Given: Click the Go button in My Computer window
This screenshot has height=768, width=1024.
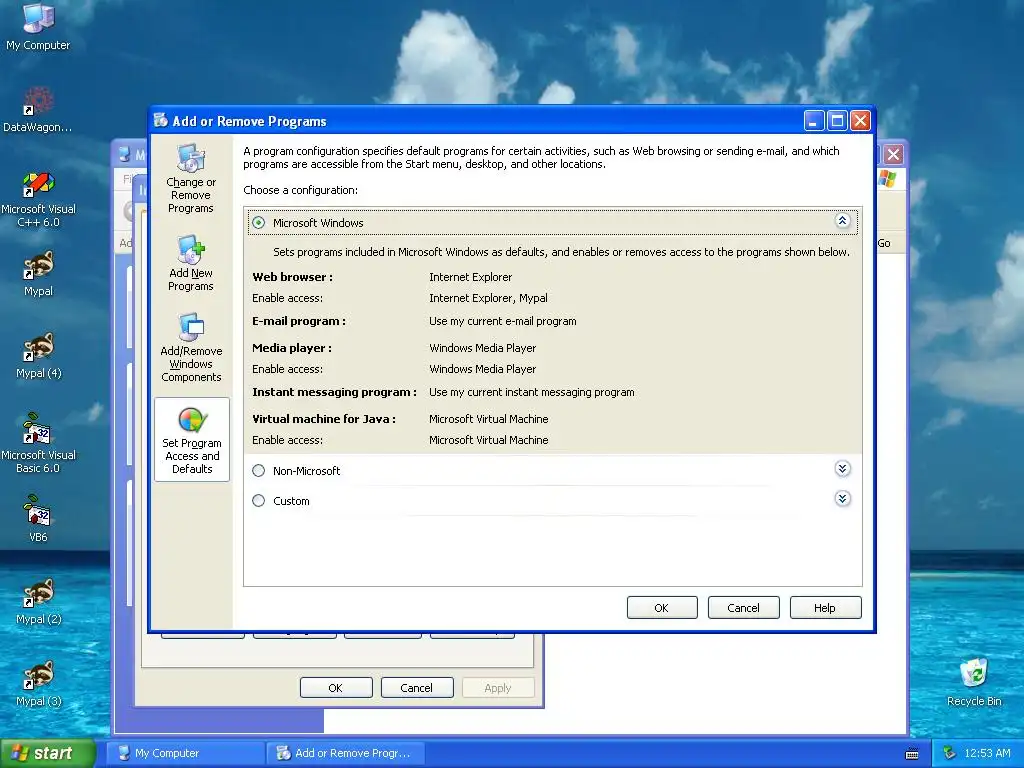Looking at the screenshot, I should tap(884, 243).
